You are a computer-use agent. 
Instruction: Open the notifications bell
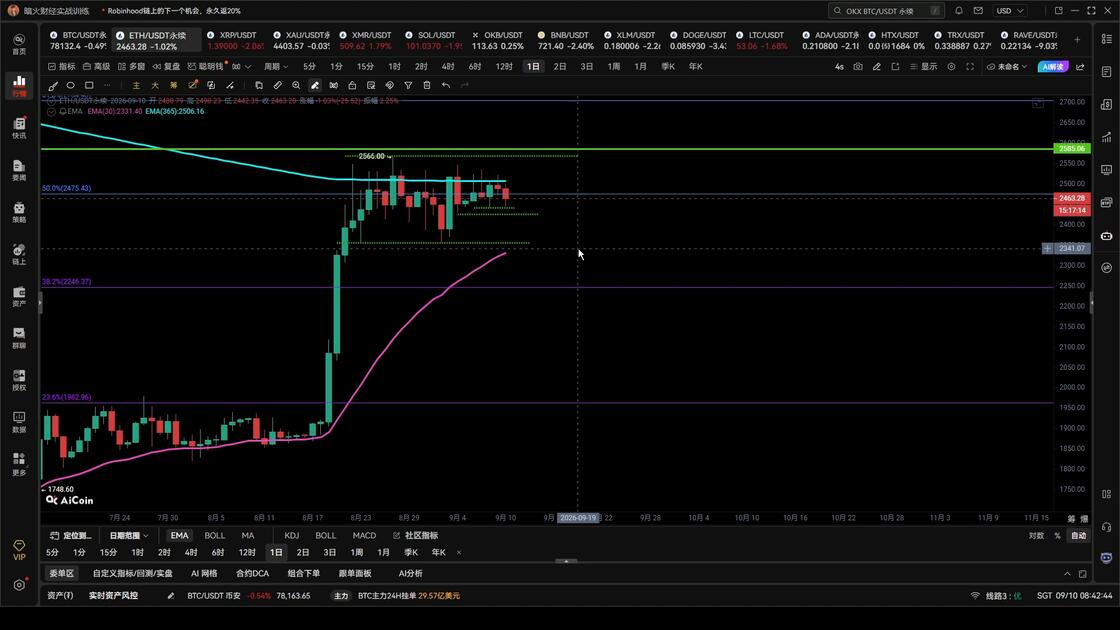pos(959,11)
